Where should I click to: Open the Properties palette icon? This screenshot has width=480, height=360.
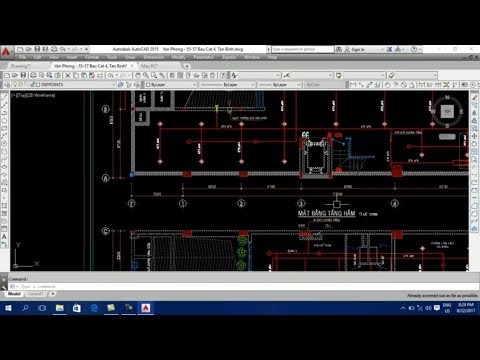coord(172,75)
